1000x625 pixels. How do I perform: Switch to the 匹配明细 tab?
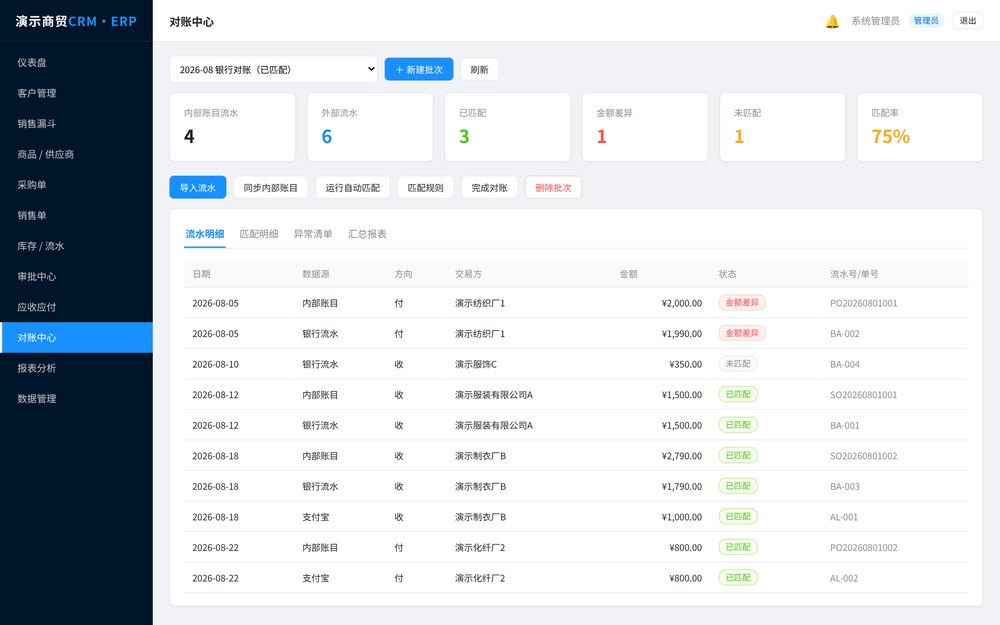coord(259,234)
